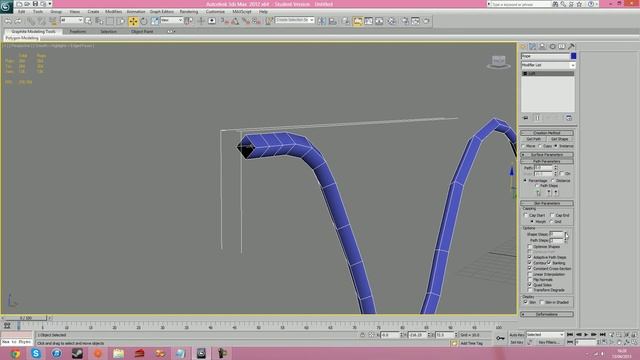Open Chrome from the taskbar
Viewport: 640px width, 360px height.
(15, 353)
